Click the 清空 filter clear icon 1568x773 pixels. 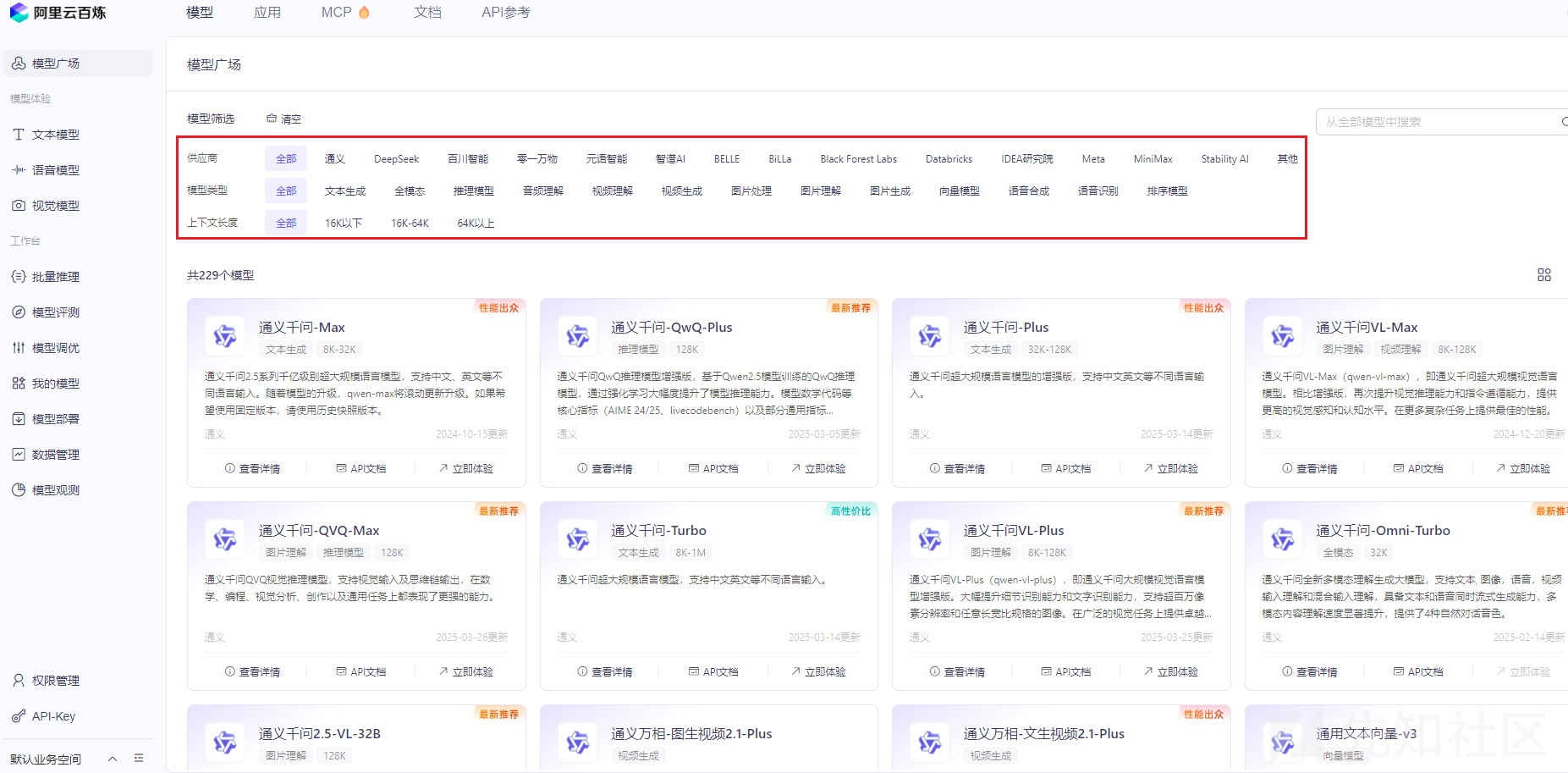(272, 119)
